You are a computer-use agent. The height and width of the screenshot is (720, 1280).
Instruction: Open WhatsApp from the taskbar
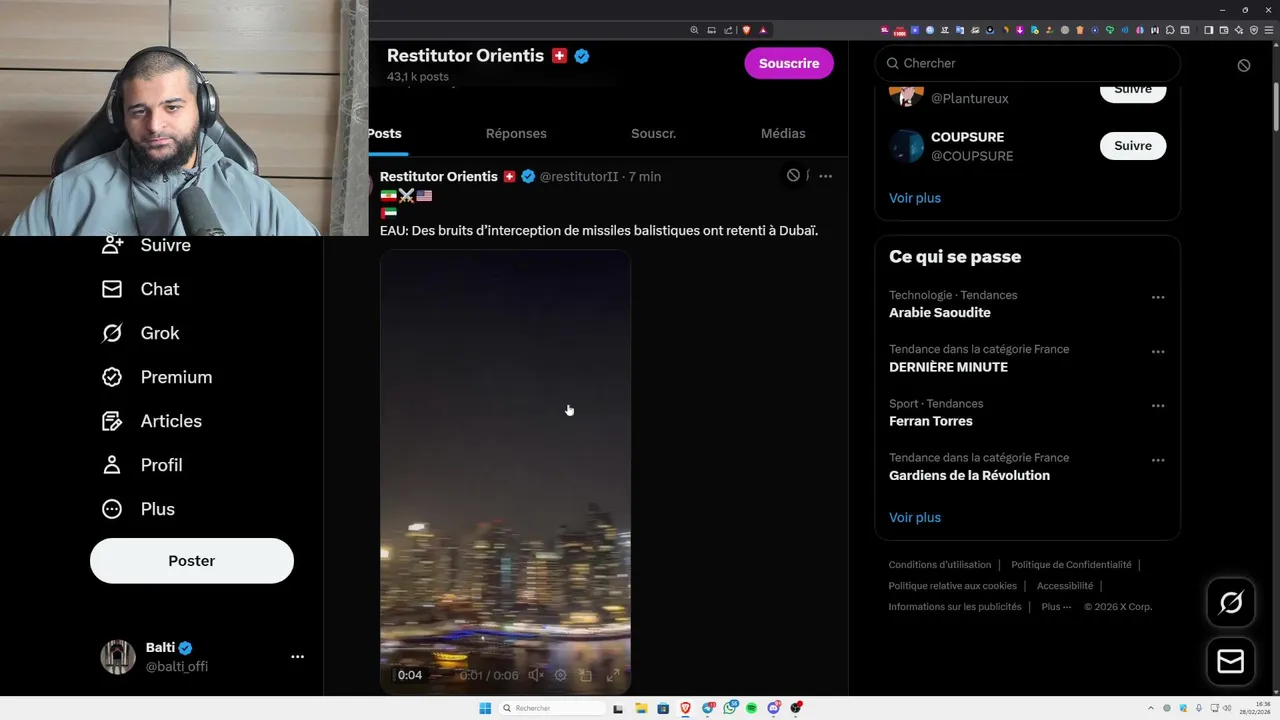[x=730, y=708]
